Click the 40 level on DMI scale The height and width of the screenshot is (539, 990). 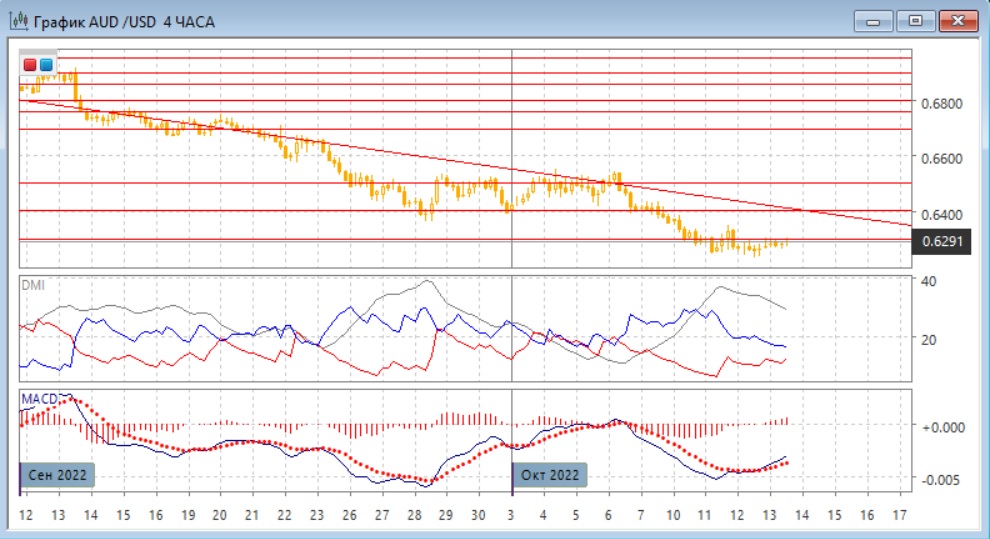click(928, 281)
